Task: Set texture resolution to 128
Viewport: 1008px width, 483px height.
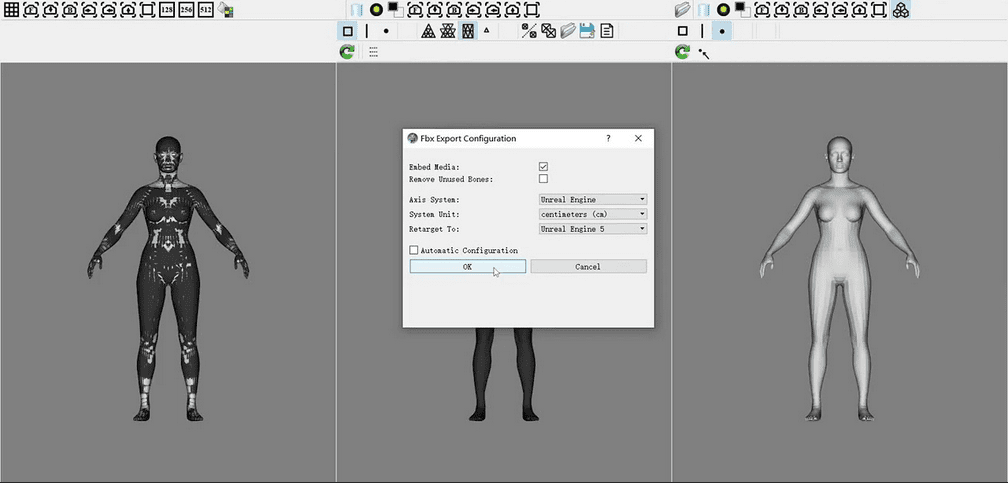Action: [167, 10]
